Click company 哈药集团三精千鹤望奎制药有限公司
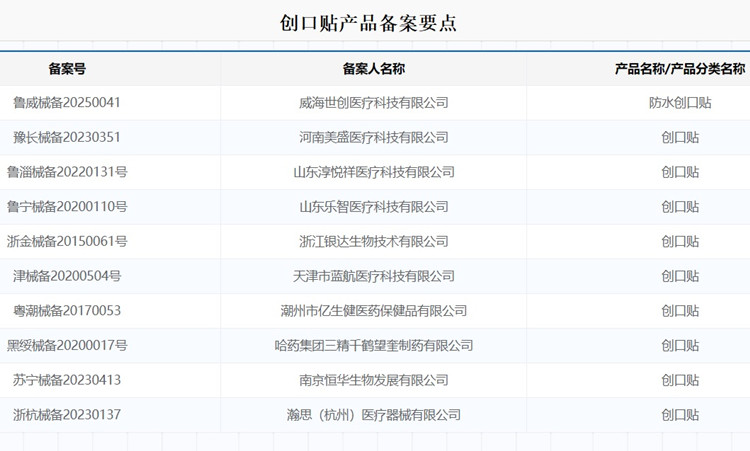The height and width of the screenshot is (451, 750). (x=374, y=345)
